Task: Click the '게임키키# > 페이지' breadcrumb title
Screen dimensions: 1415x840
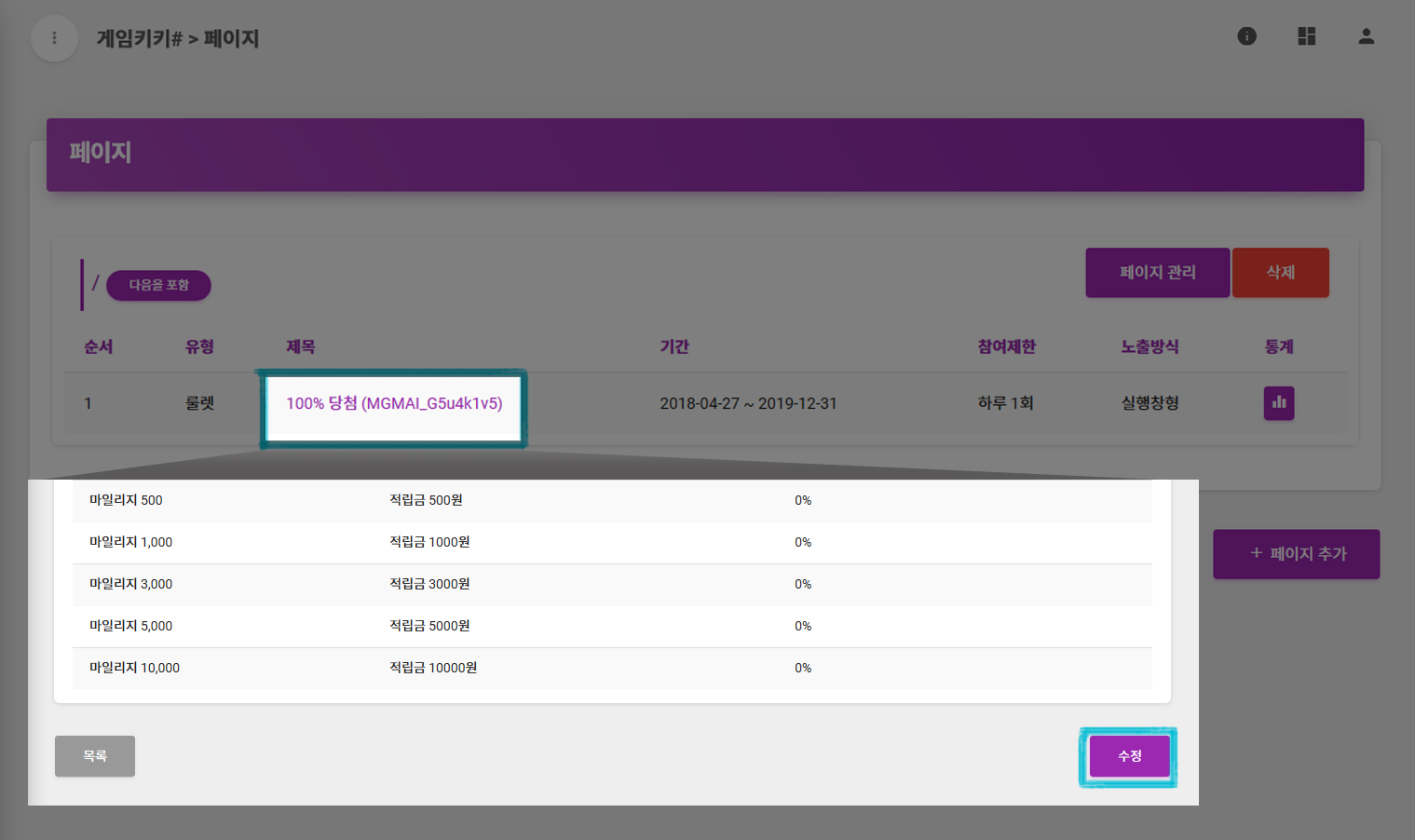Action: tap(178, 39)
